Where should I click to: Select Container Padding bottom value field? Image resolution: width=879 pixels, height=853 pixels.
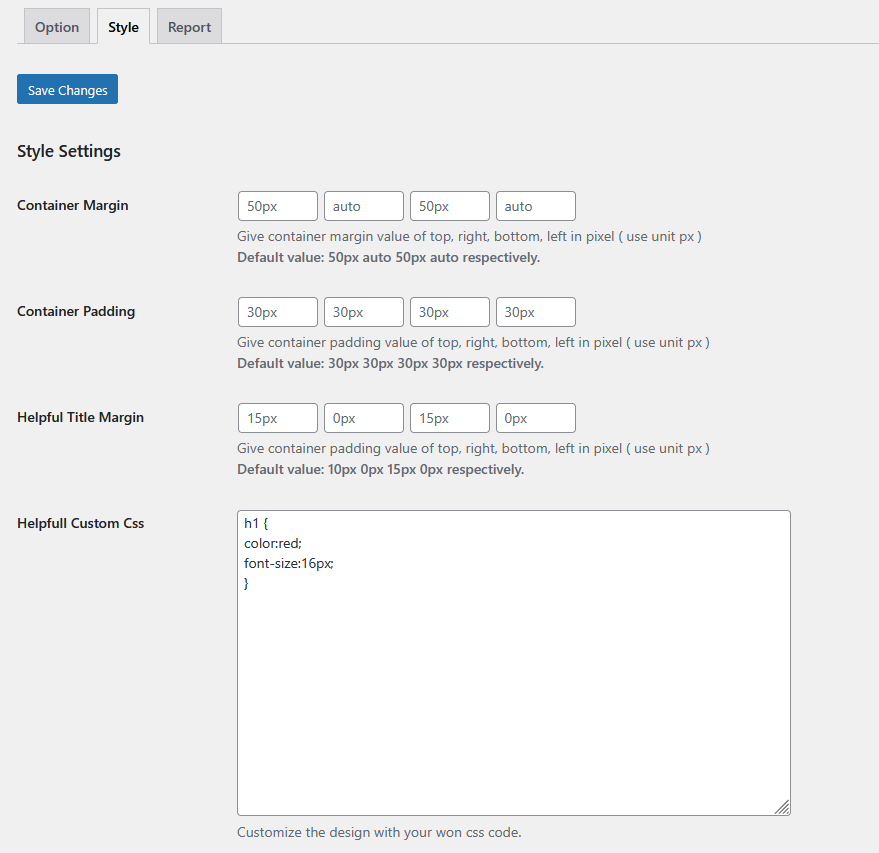tap(450, 312)
